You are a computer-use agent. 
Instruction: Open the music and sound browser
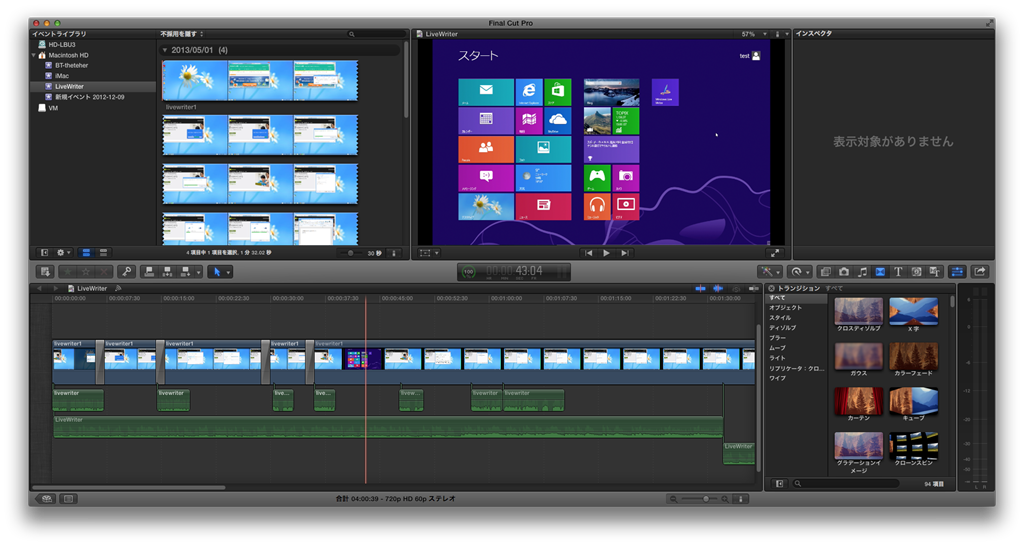pos(862,272)
